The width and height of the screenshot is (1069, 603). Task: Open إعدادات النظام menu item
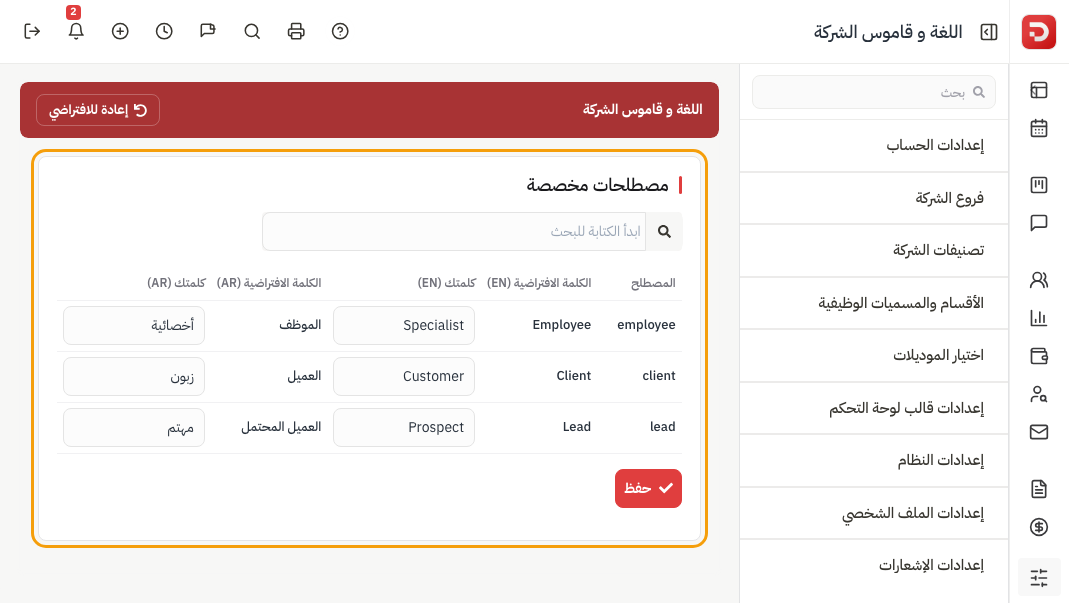click(873, 460)
